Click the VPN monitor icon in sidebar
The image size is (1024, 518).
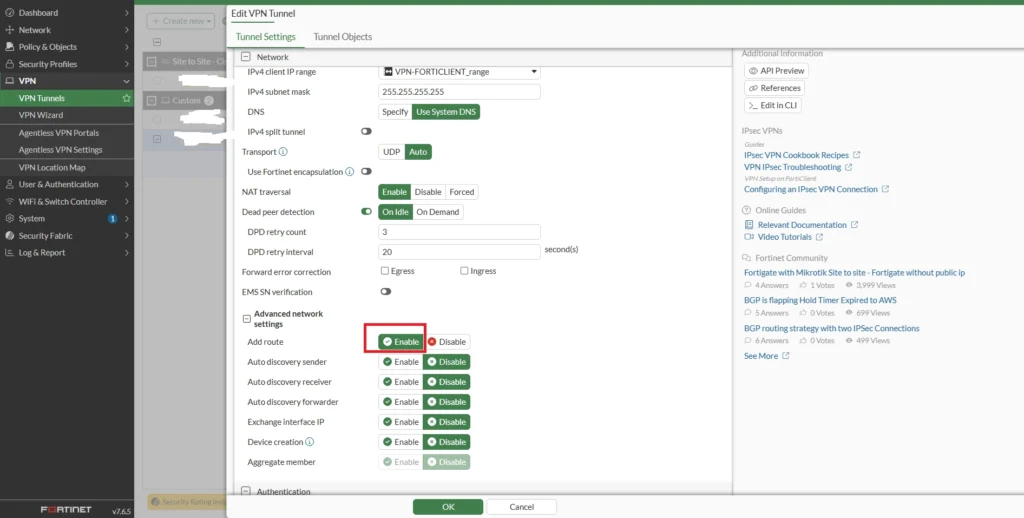click(10, 81)
